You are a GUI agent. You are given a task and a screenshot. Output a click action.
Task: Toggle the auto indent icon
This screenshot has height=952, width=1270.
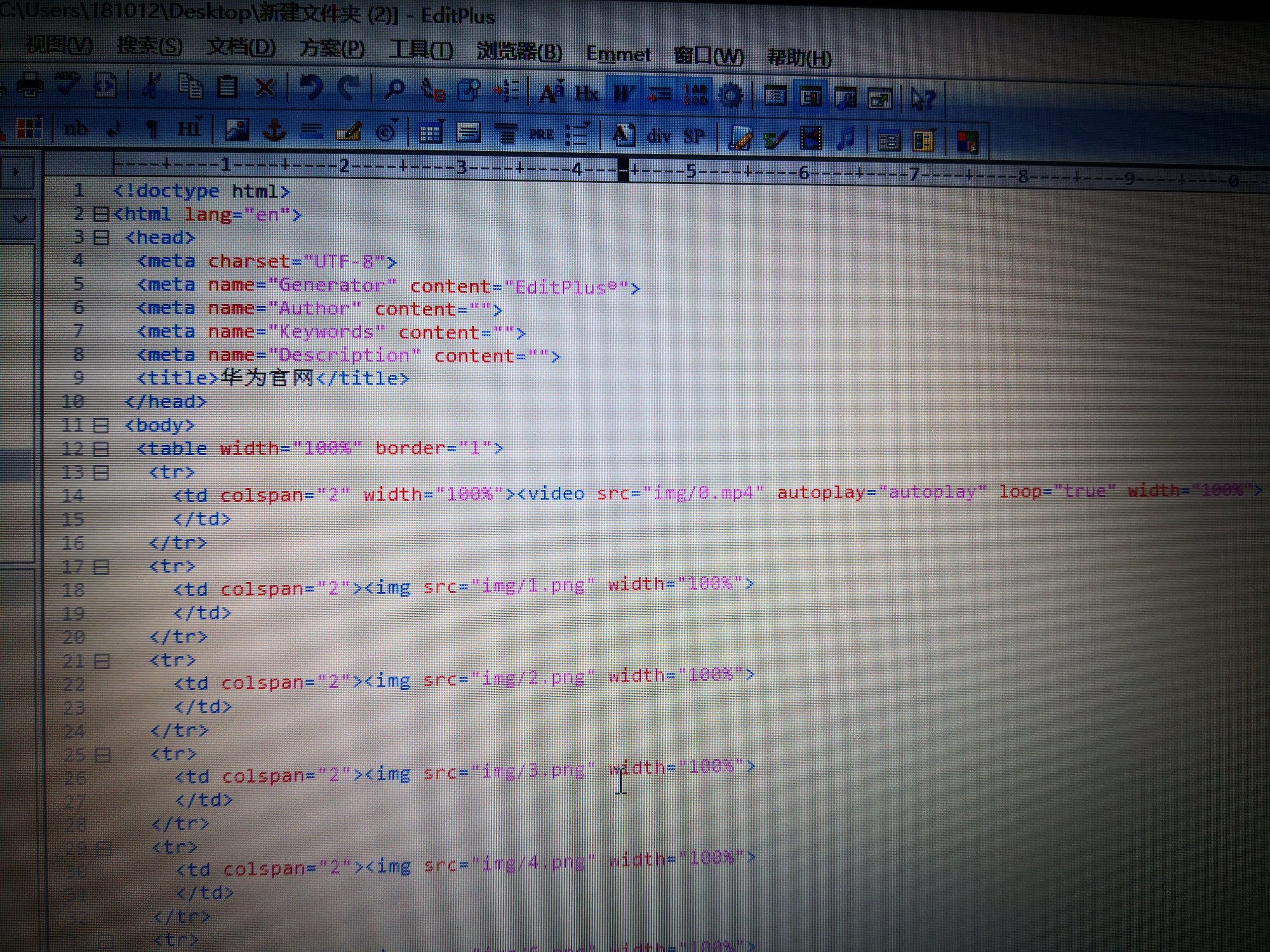[659, 95]
